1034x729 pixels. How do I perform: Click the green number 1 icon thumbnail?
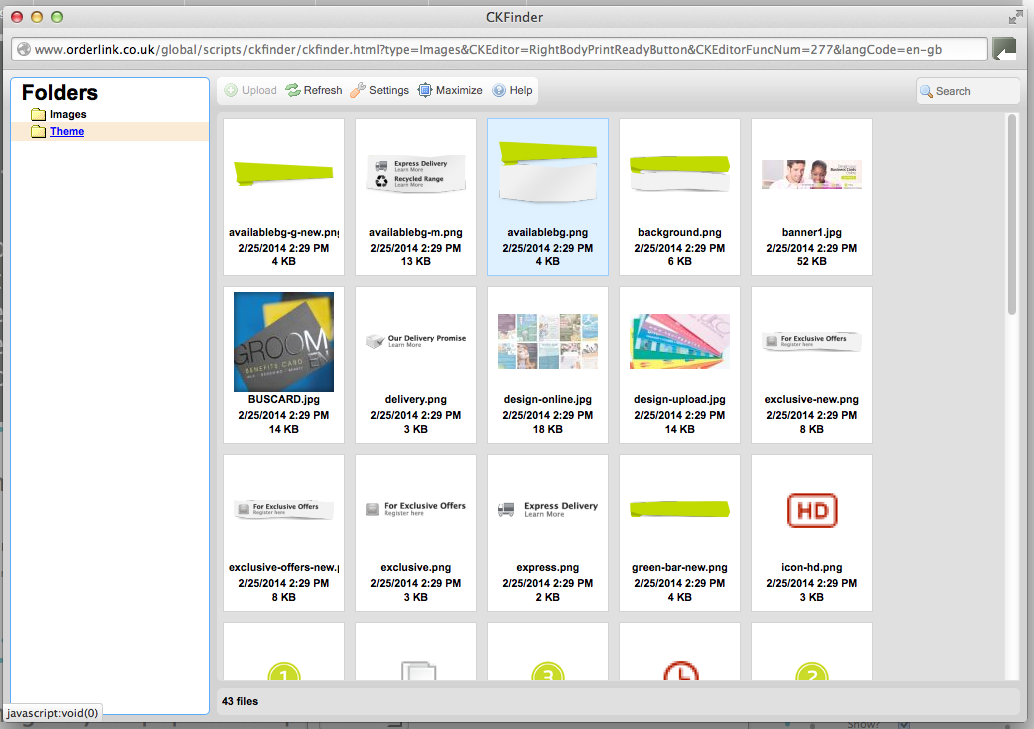coord(284,671)
